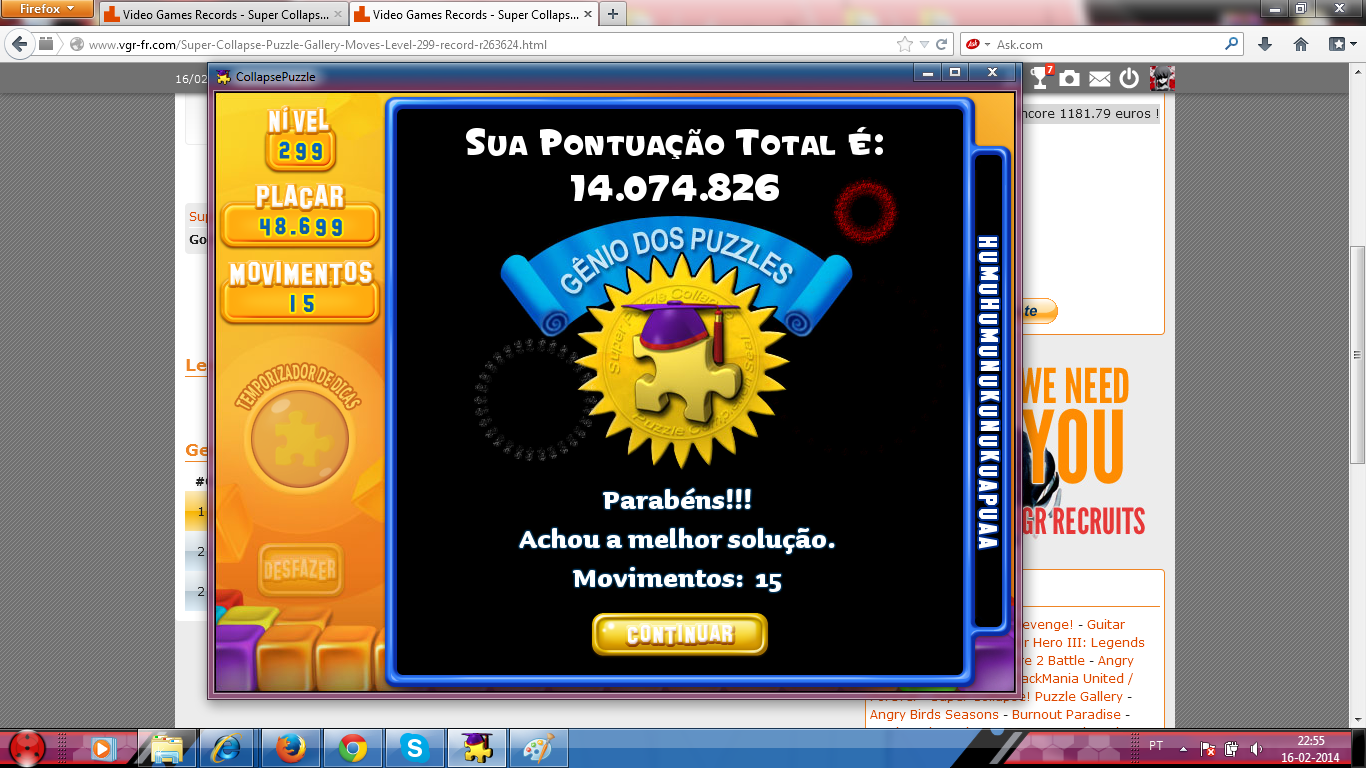Open messages via the envelope icon
Screen dimensions: 1366x768
coord(1099,78)
